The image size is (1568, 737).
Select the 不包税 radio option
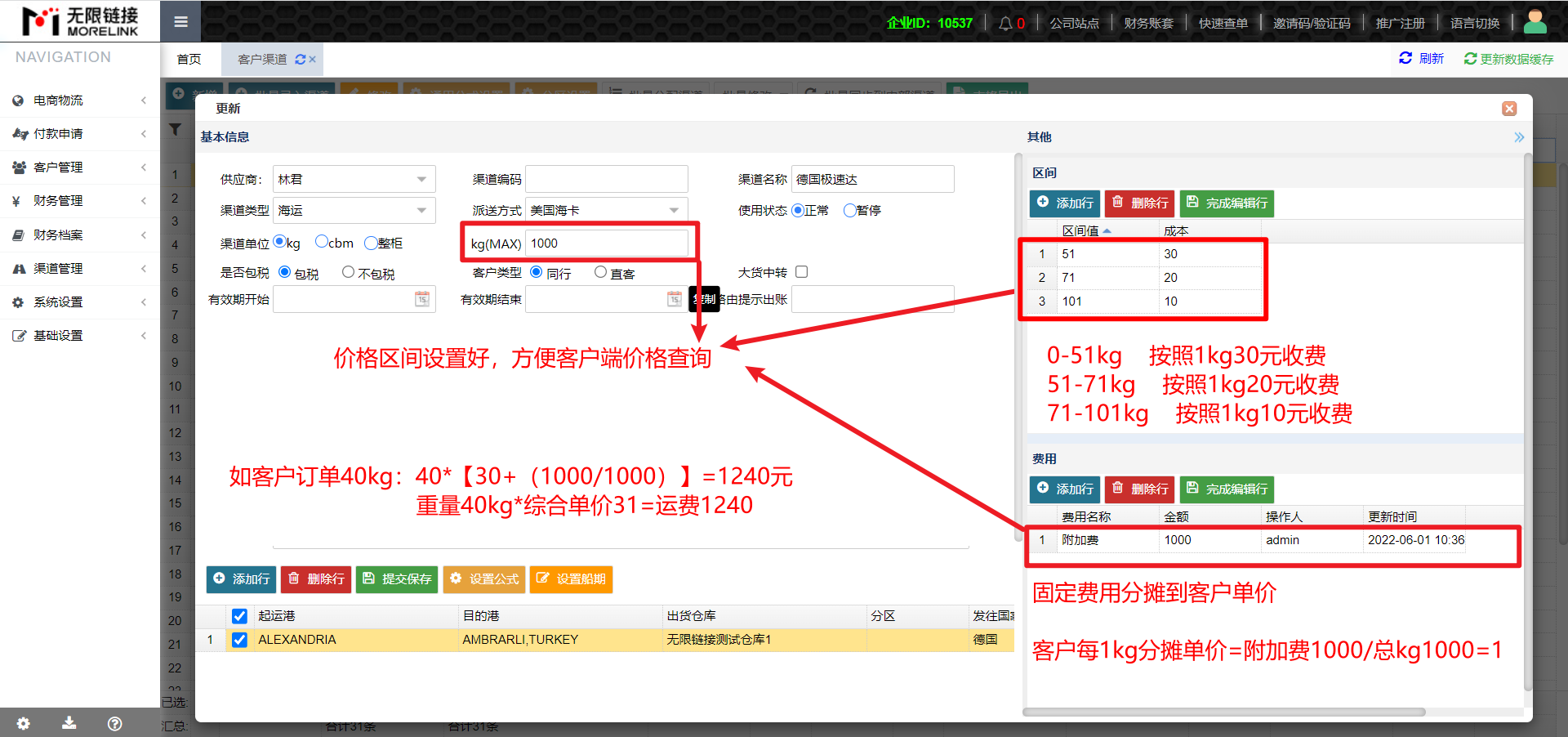tap(348, 272)
